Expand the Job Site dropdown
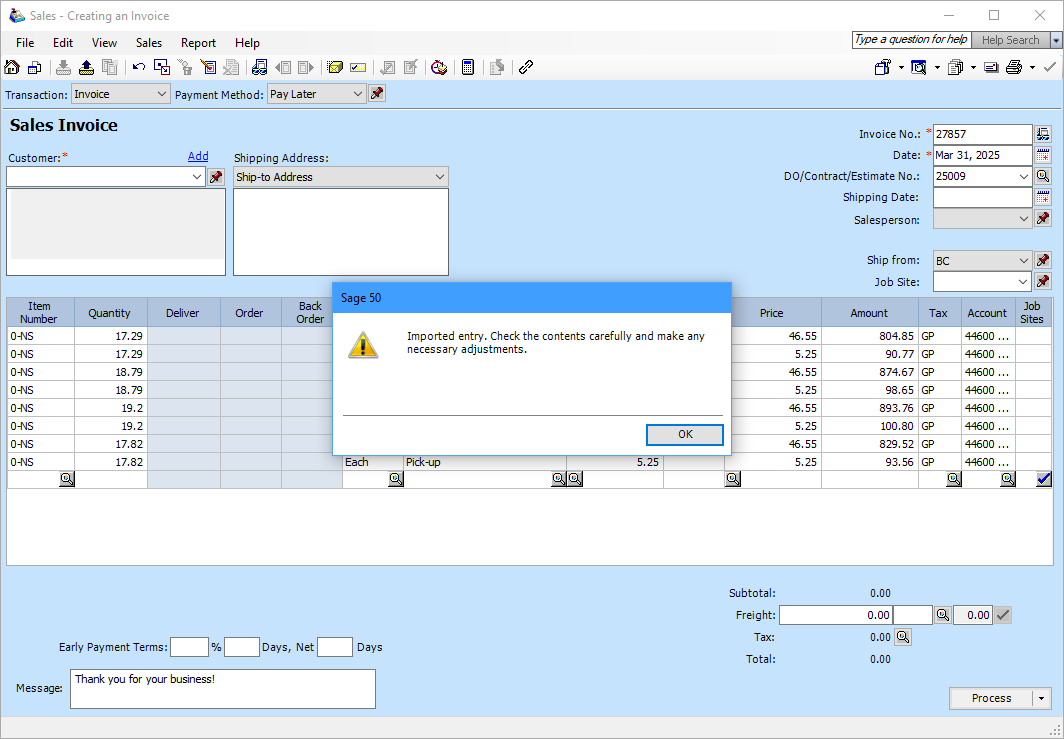 (x=1023, y=282)
